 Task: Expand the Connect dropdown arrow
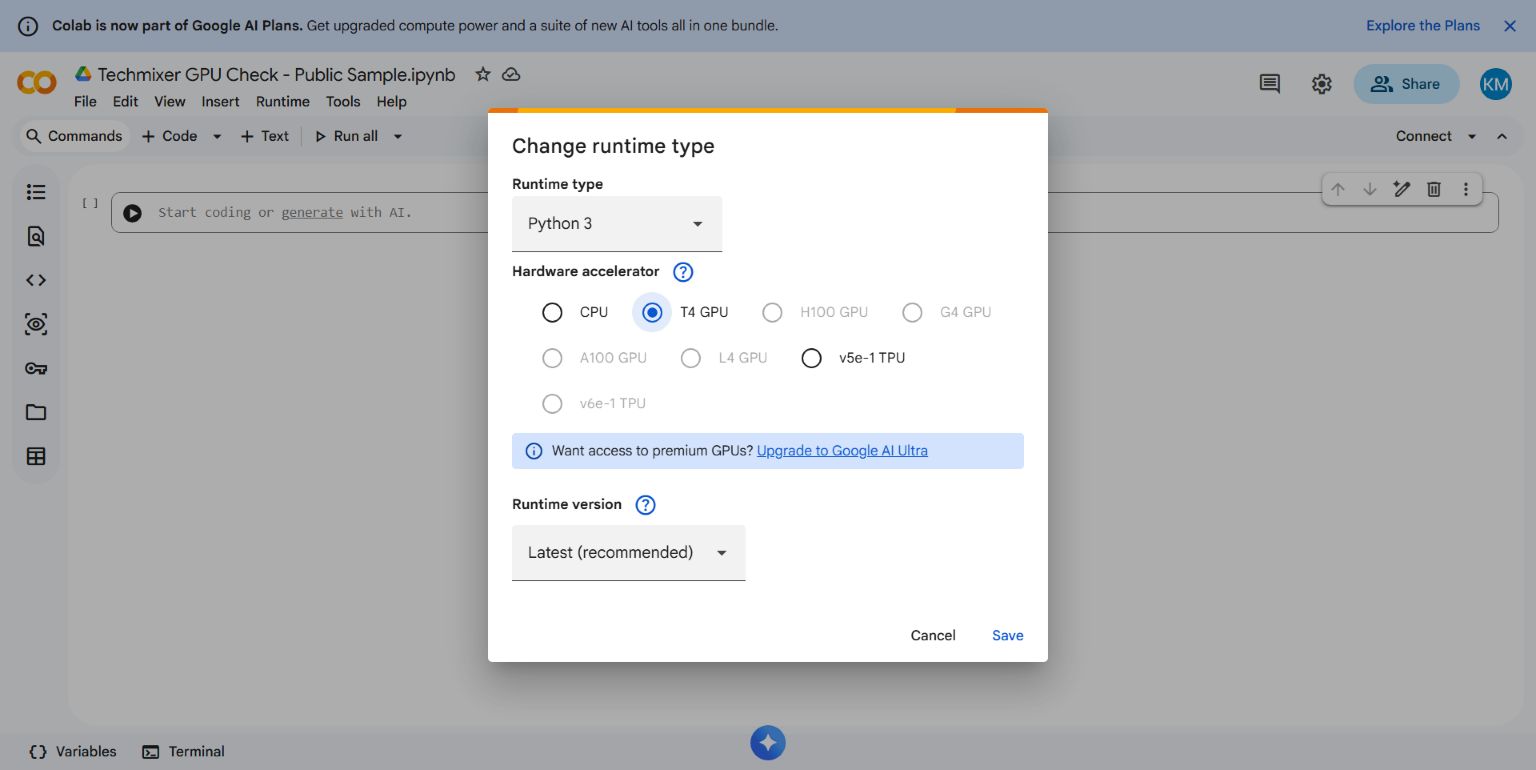[1472, 137]
